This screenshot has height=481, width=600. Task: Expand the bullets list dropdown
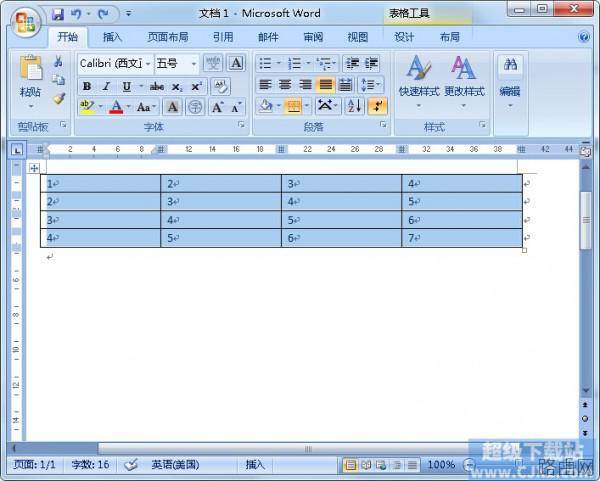[279, 63]
